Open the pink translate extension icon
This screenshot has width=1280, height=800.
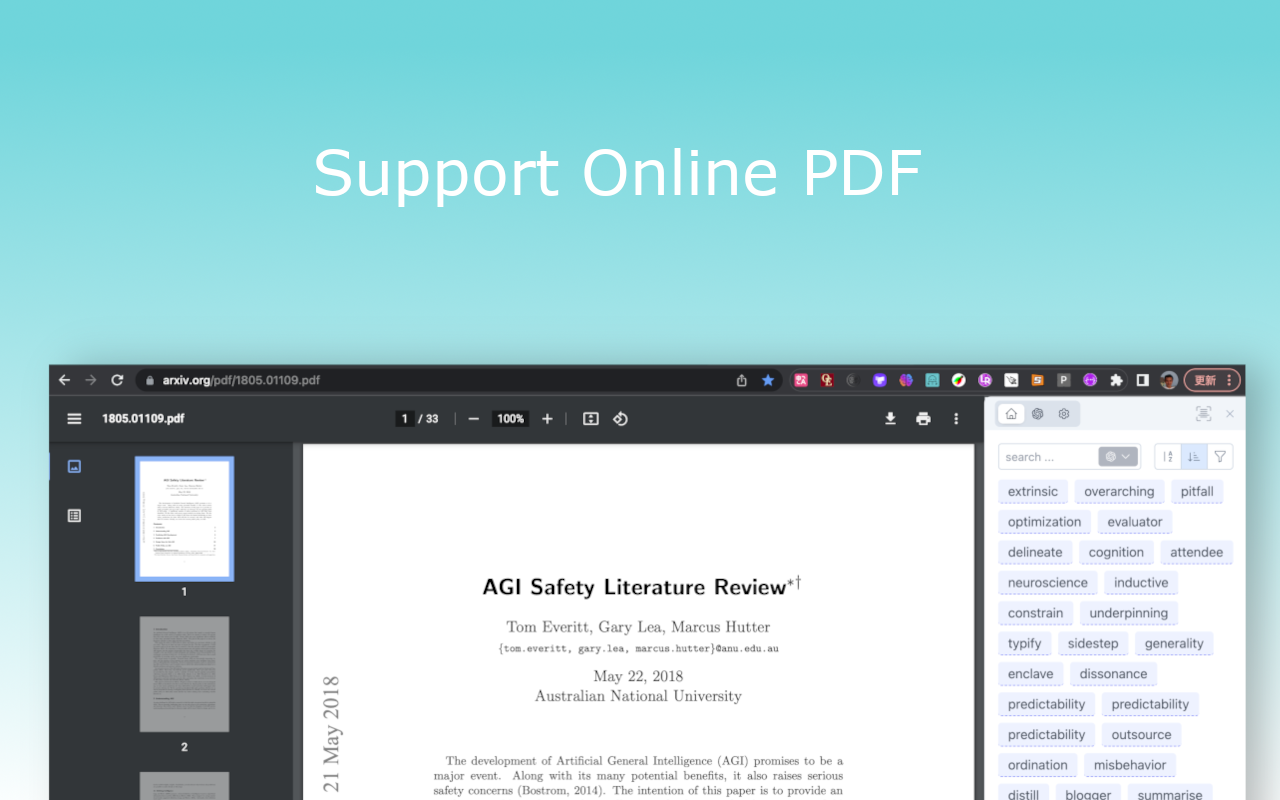tap(801, 380)
